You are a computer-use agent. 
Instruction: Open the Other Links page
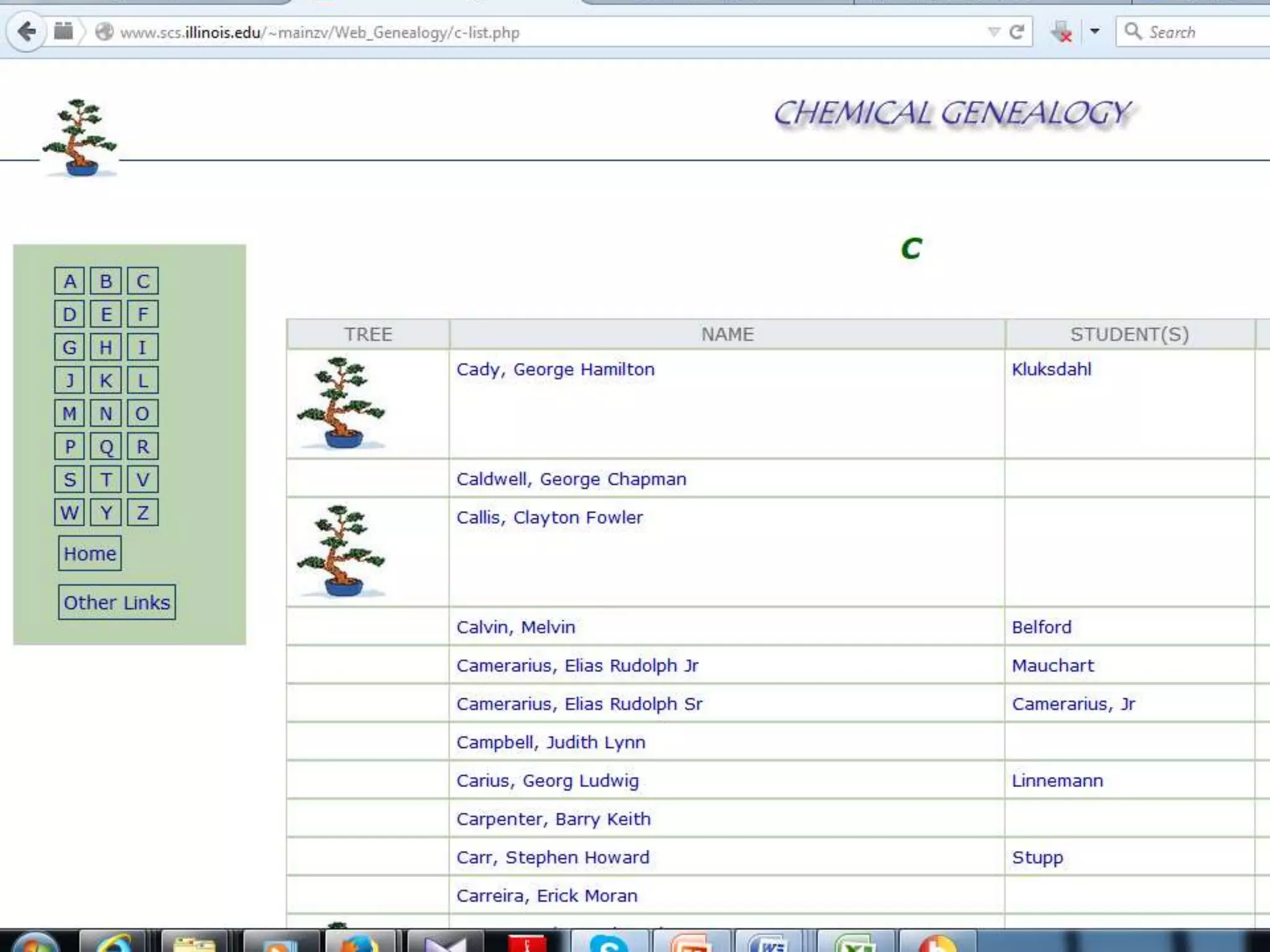coord(117,602)
